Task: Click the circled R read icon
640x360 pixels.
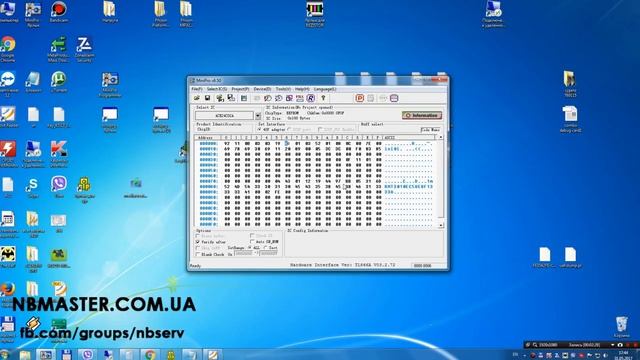Action: click(x=311, y=98)
